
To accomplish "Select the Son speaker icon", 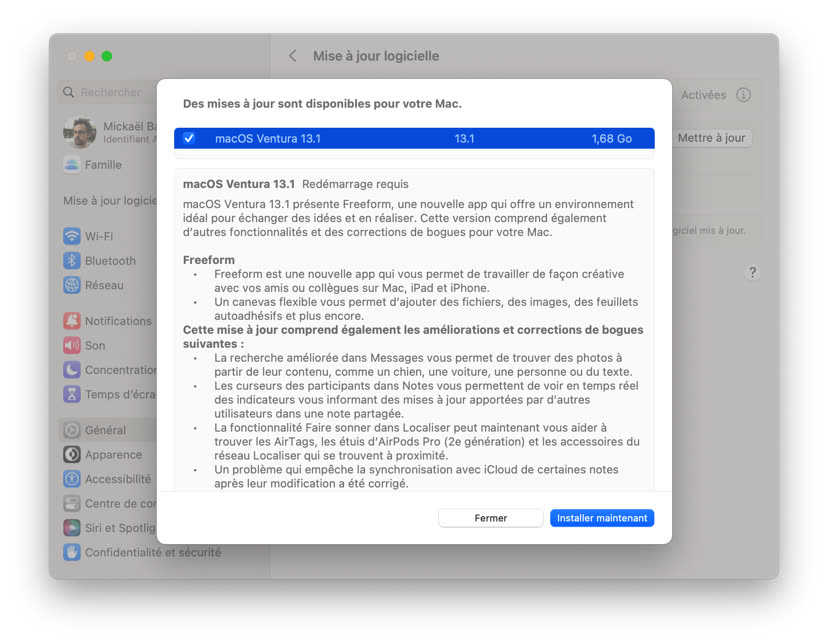I will tap(72, 345).
